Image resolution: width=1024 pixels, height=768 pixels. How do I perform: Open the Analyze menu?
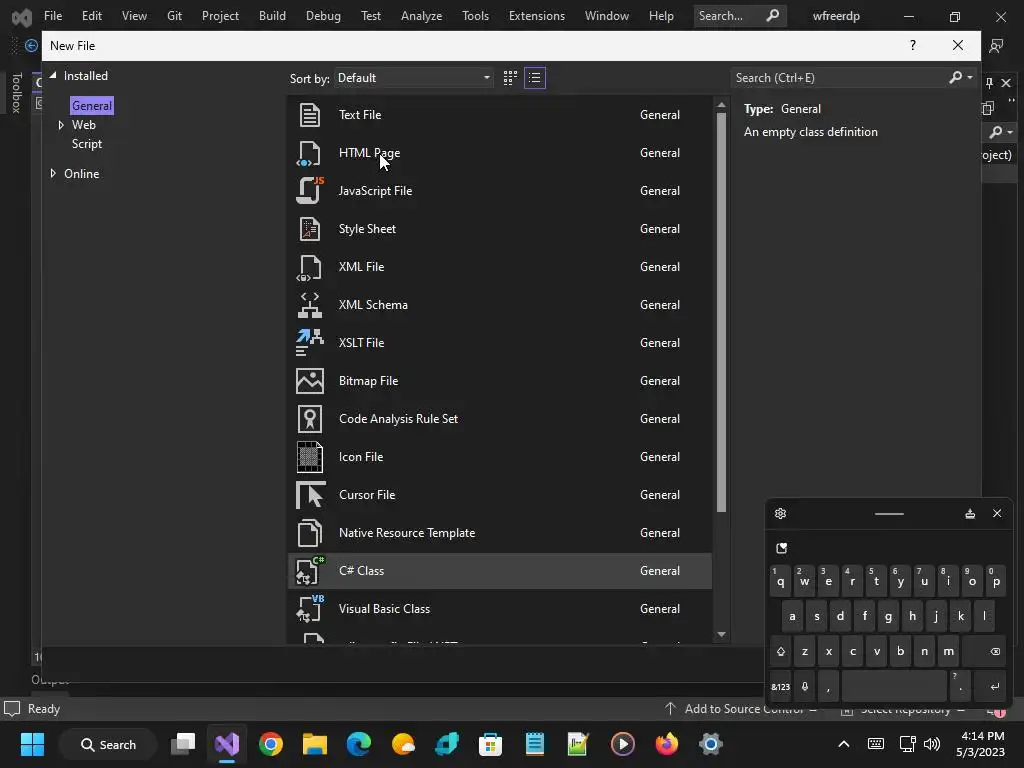pyautogui.click(x=421, y=16)
